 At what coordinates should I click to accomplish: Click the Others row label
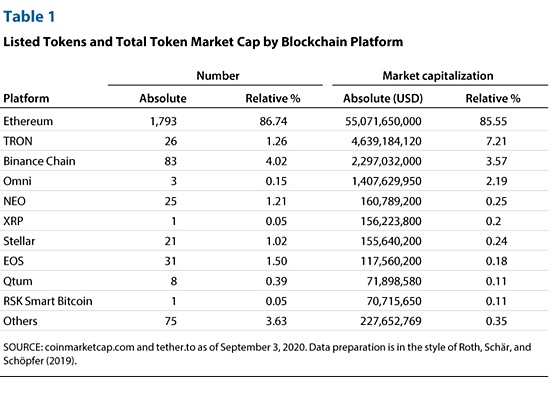point(20,321)
